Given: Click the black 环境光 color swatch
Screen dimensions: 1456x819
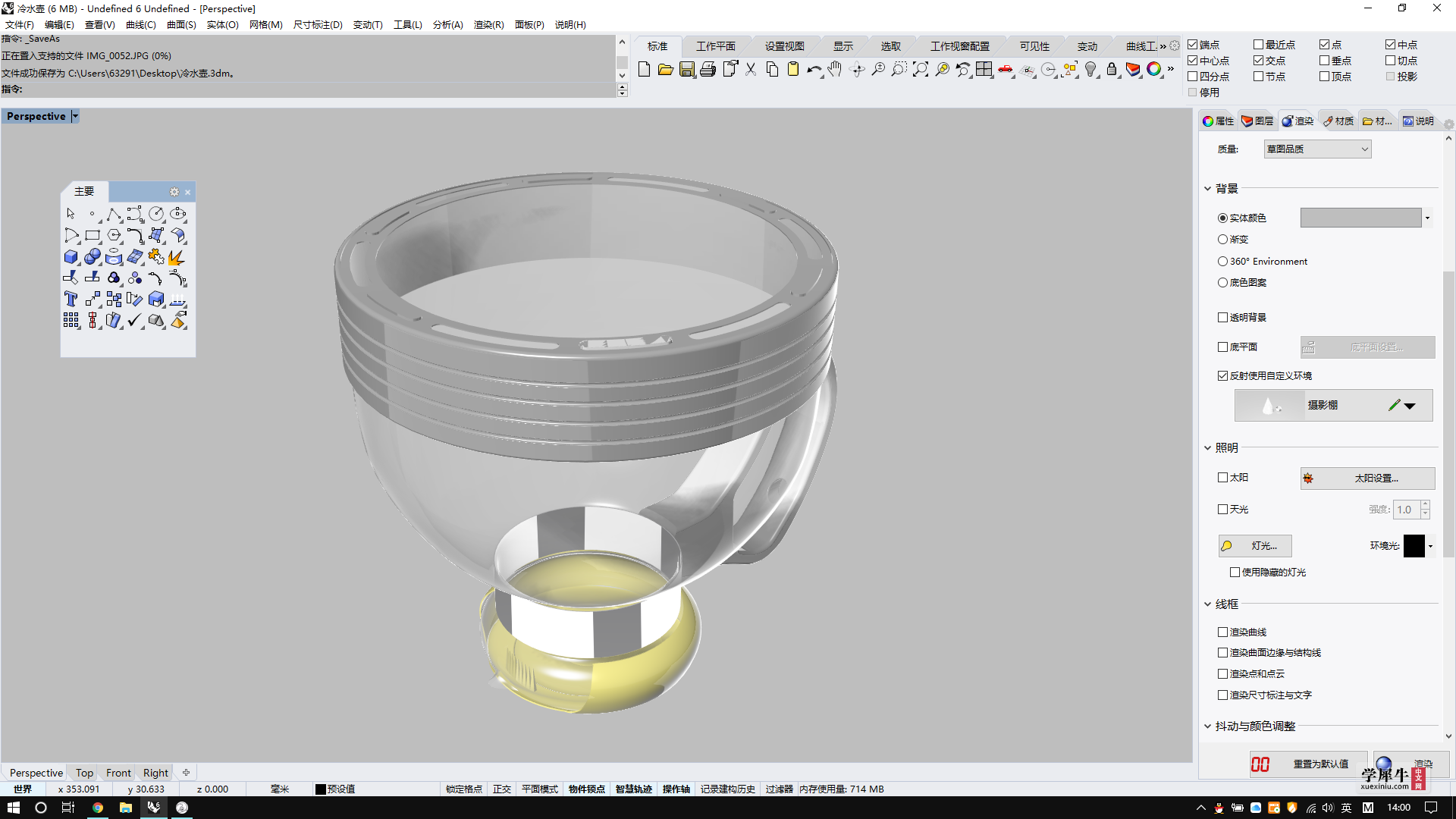Looking at the screenshot, I should [x=1414, y=546].
